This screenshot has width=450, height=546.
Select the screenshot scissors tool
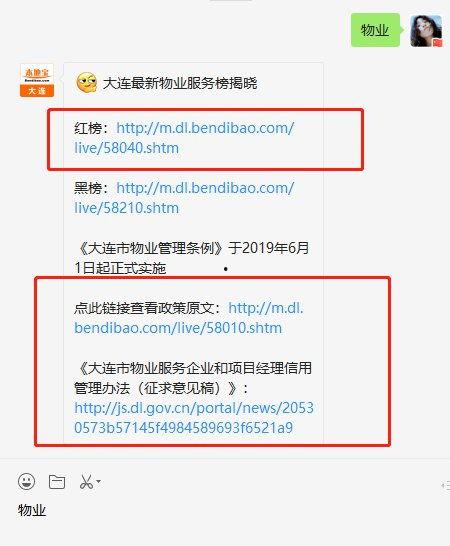86,482
